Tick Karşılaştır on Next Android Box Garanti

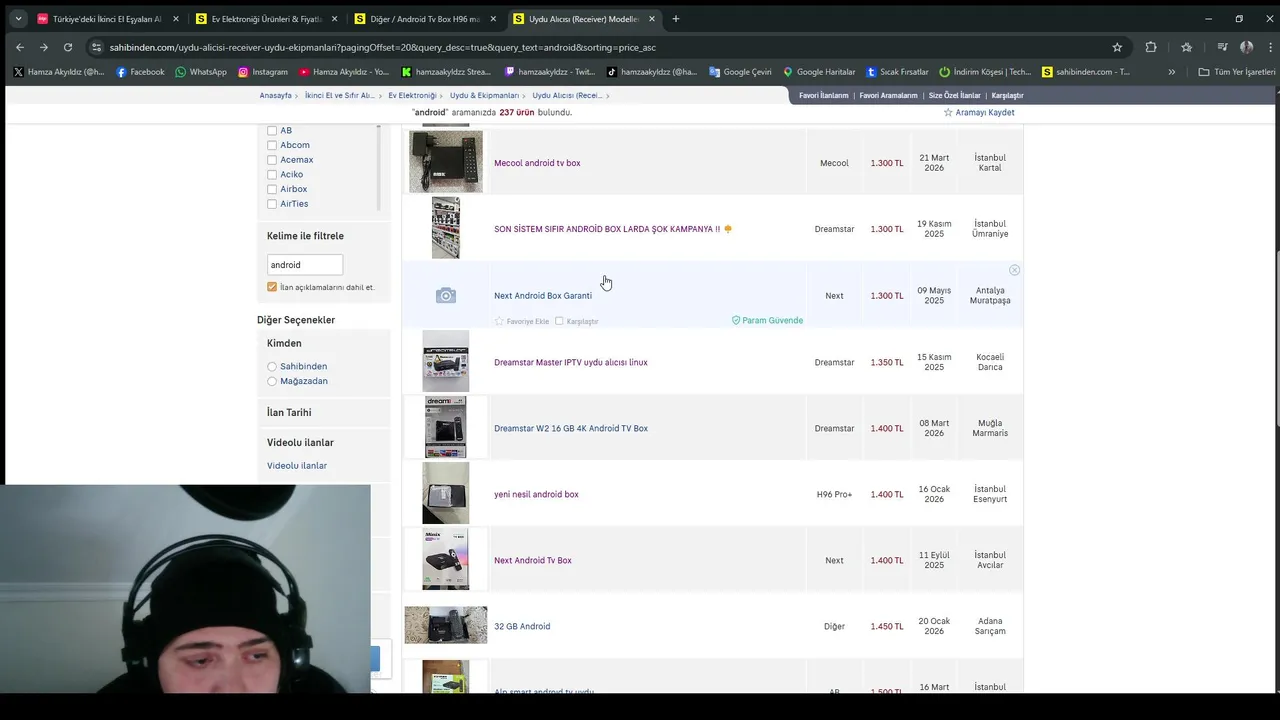click(559, 321)
